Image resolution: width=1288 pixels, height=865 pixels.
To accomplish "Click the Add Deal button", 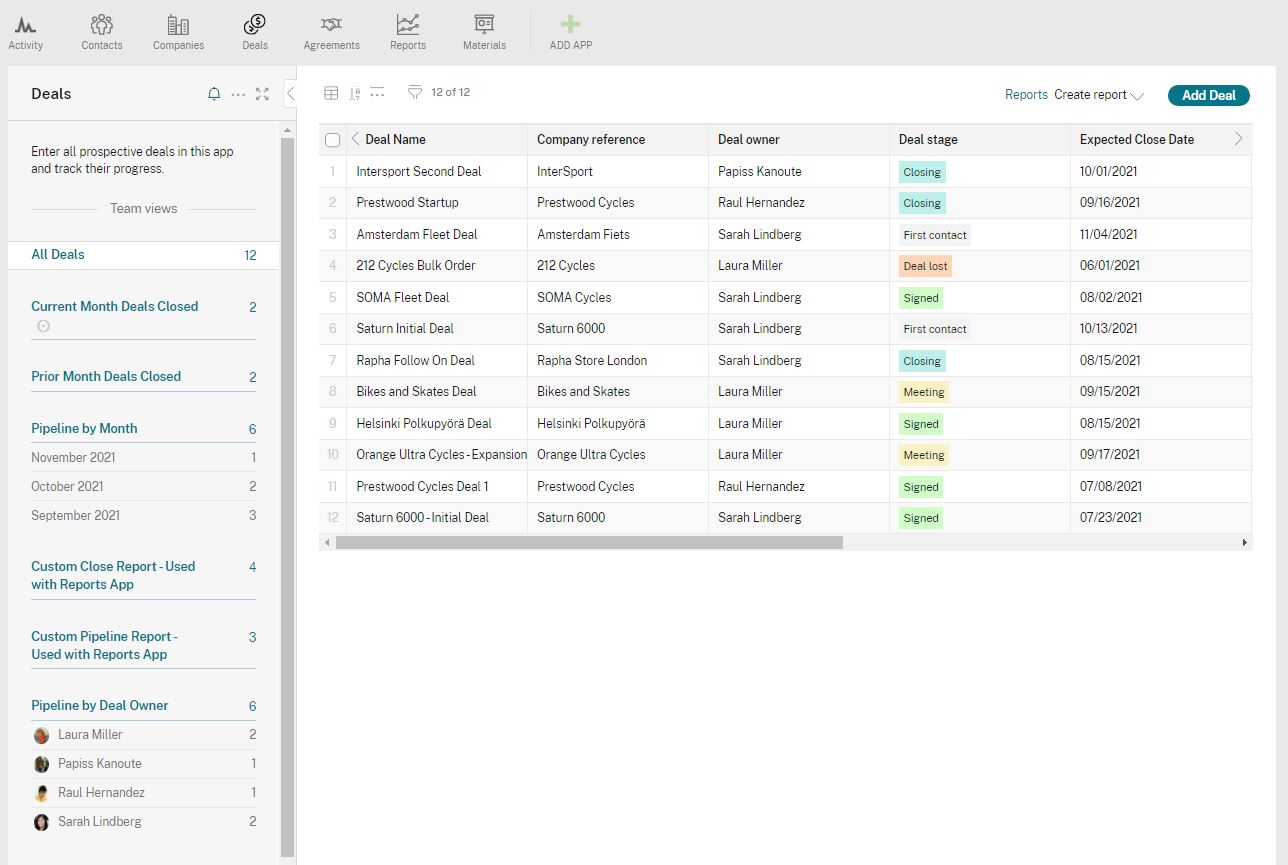I will (x=1208, y=95).
